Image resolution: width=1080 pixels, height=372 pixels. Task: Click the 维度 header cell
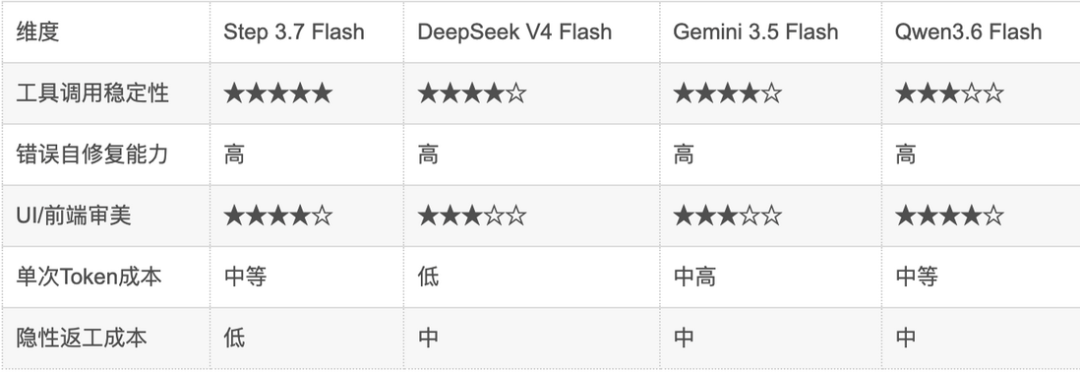pyautogui.click(x=38, y=32)
